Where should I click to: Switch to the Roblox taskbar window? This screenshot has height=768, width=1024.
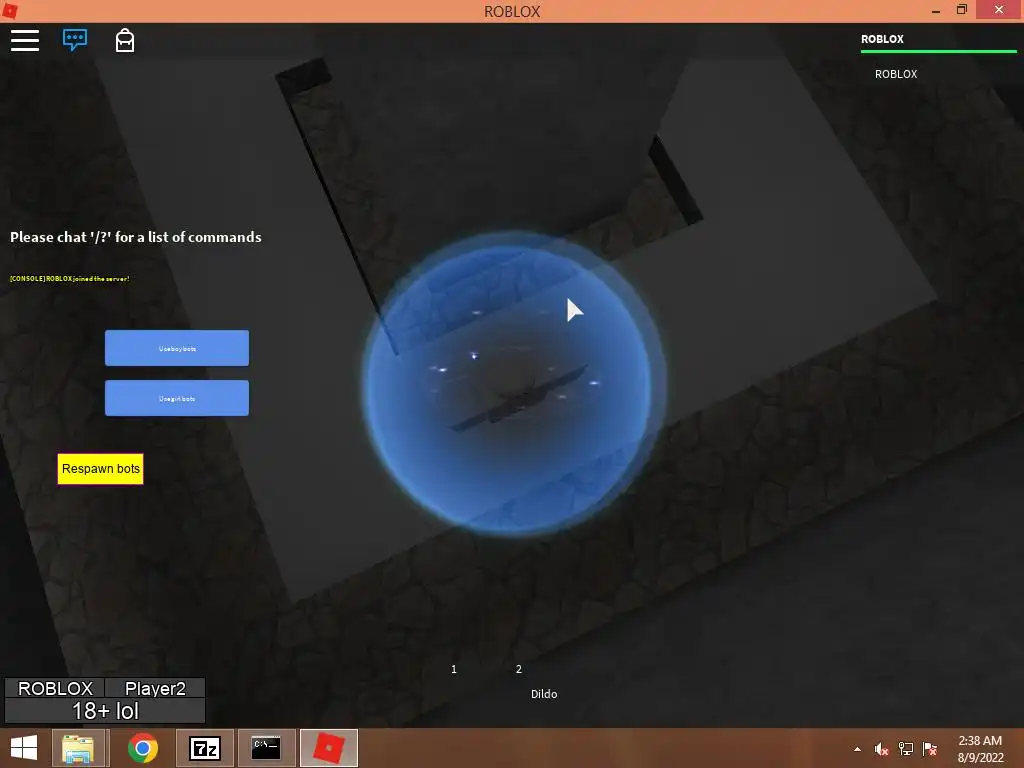pyautogui.click(x=328, y=748)
